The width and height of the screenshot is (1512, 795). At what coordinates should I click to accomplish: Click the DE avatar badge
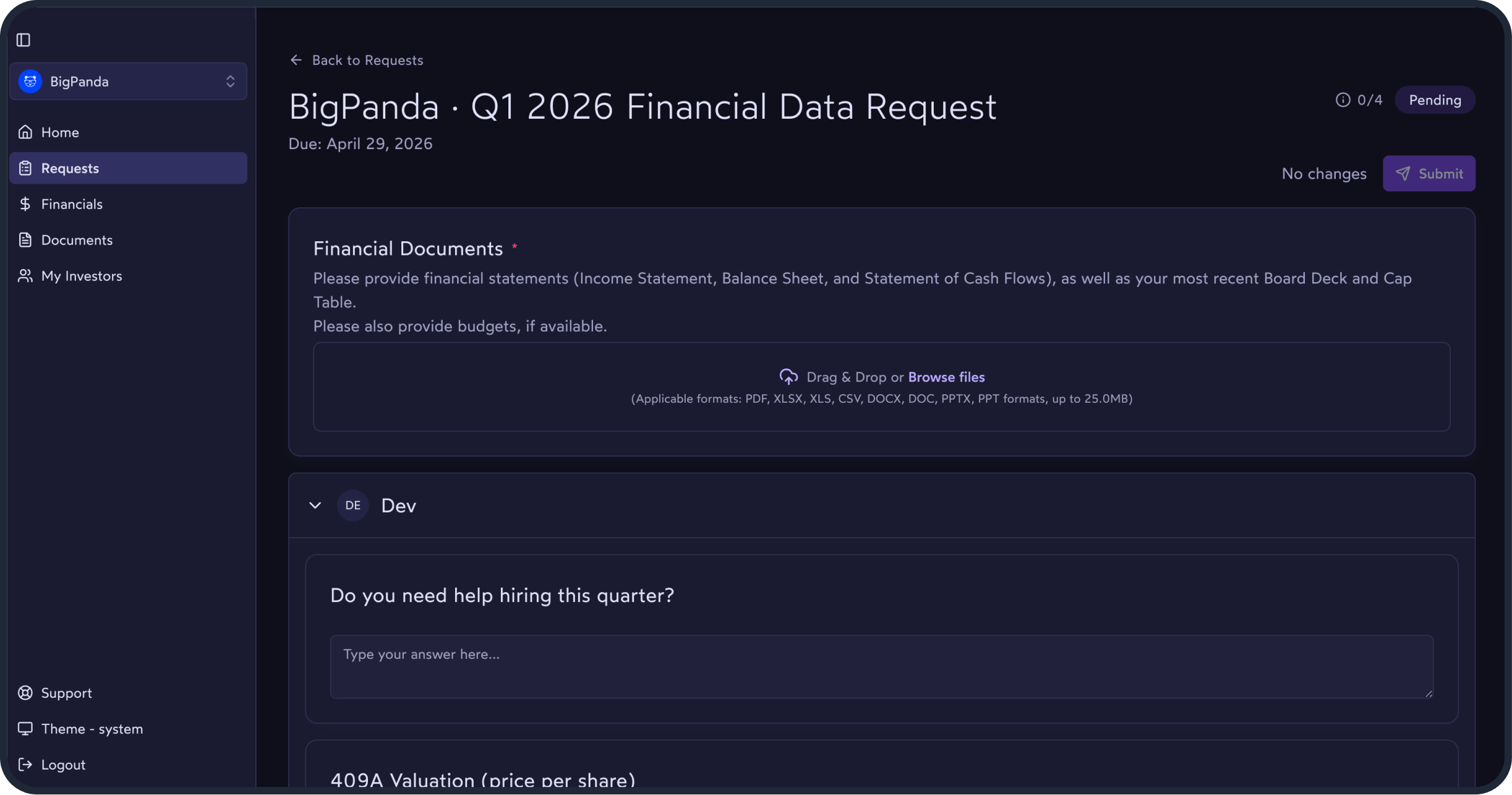352,505
